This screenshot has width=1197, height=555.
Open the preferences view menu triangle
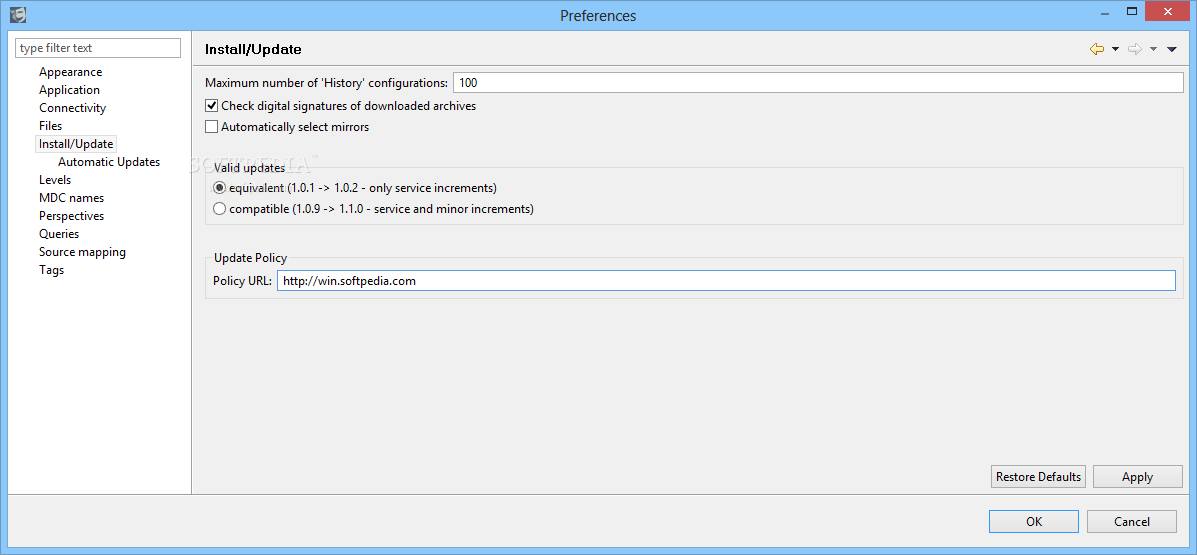(x=1172, y=50)
